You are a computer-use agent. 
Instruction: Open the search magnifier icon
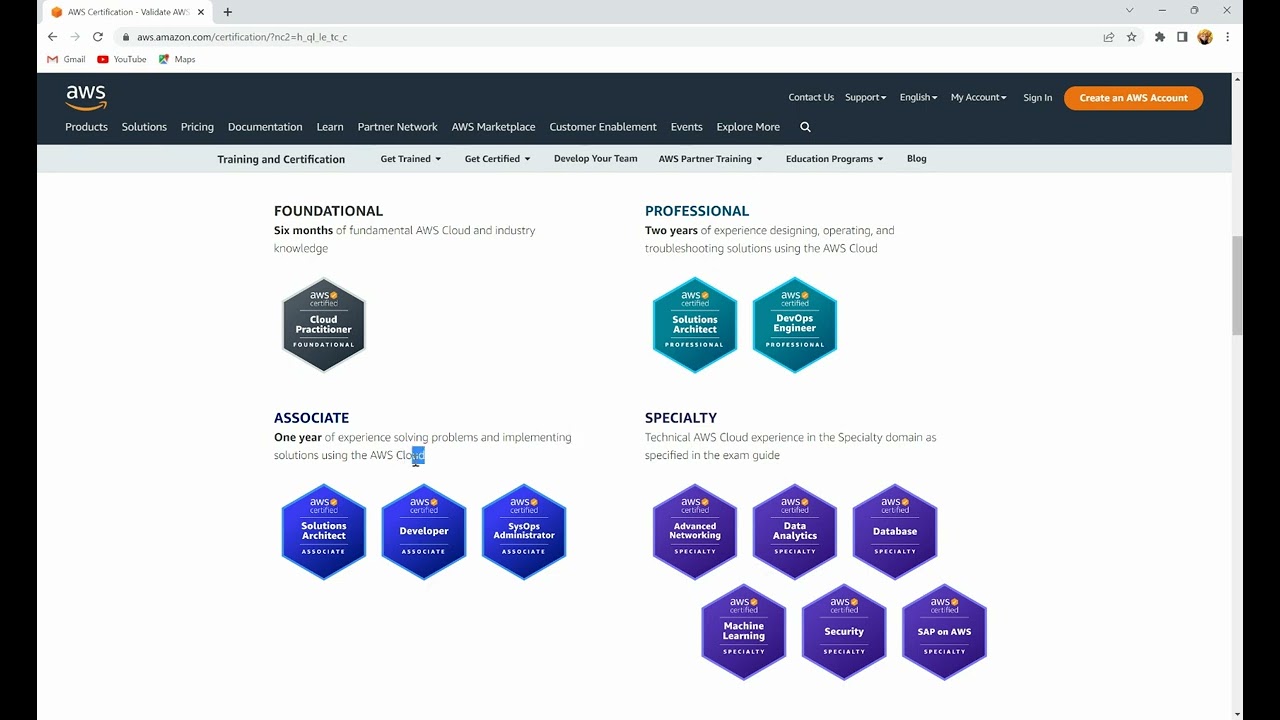coord(805,127)
